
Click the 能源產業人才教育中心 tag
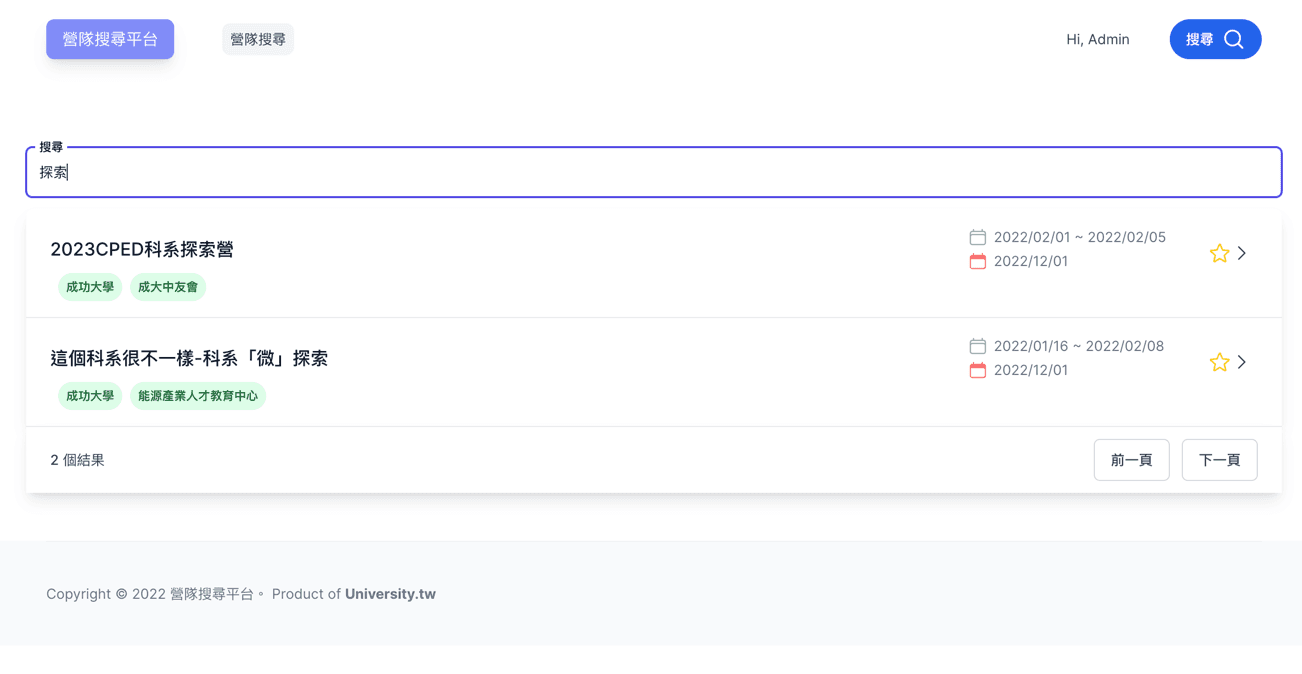coord(198,396)
